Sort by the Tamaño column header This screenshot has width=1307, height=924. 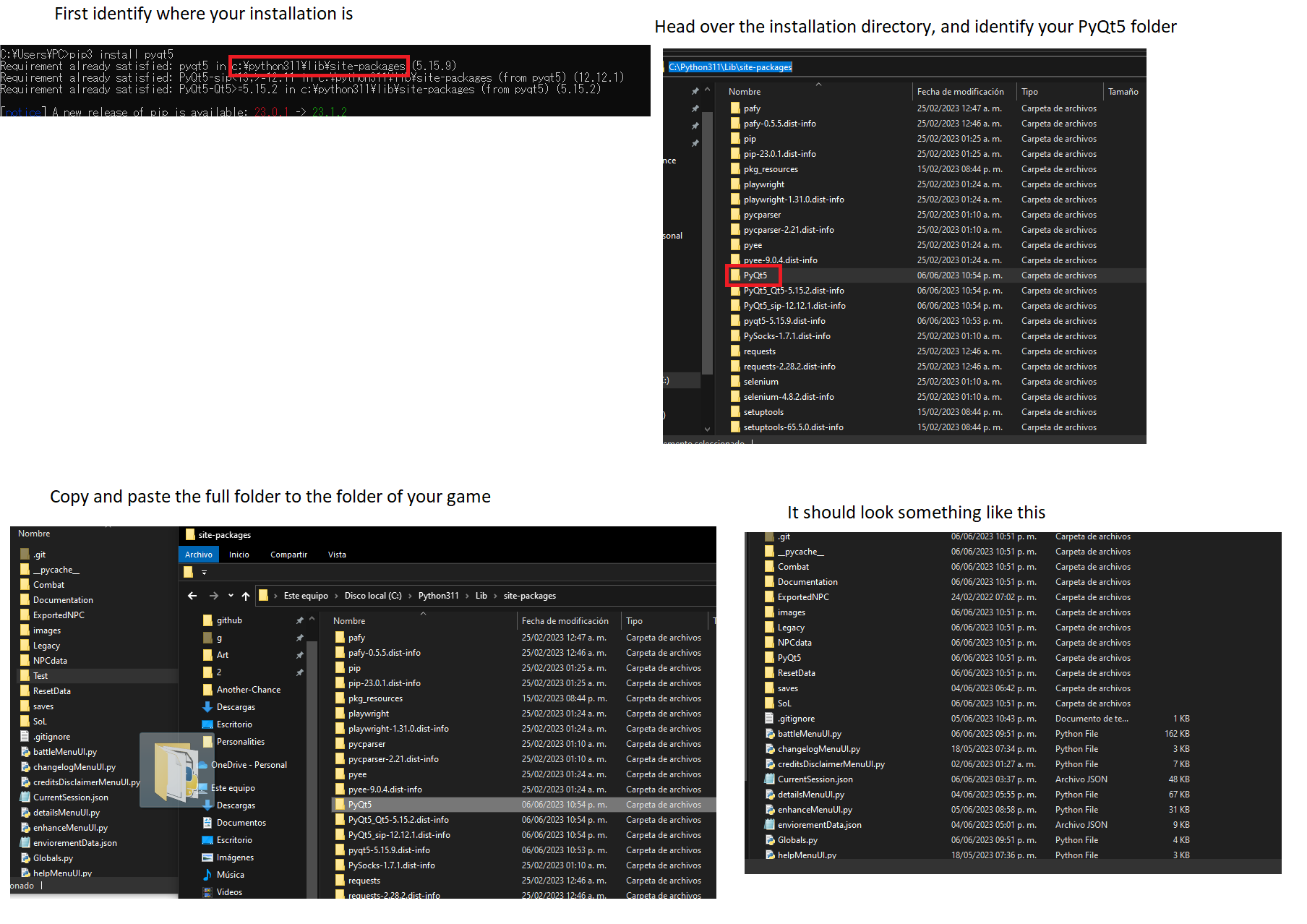click(1123, 92)
